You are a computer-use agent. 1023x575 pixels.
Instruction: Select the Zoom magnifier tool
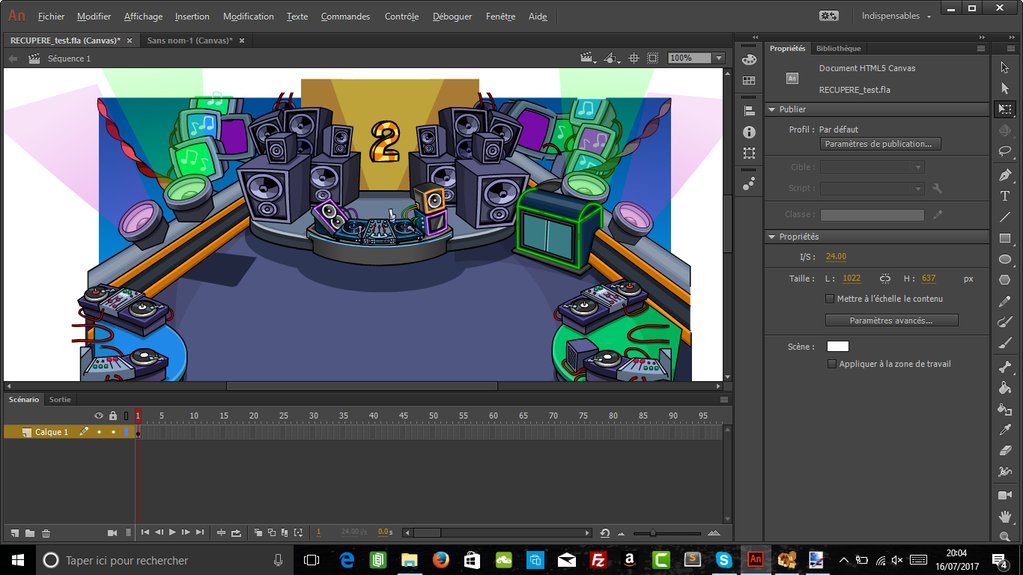(1005, 536)
